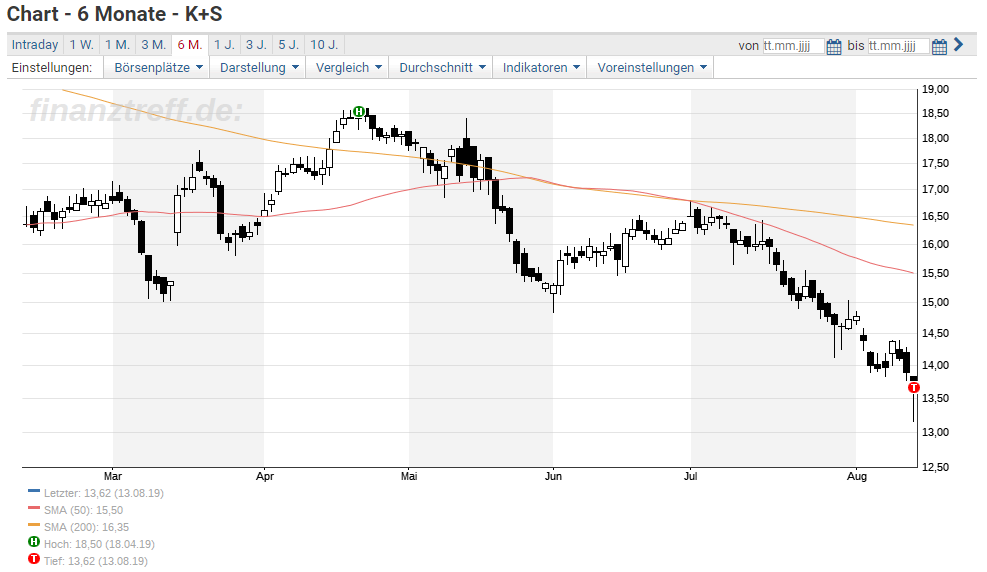Select the 5 J. timeframe tab
This screenshot has width=987, height=572.
tap(289, 45)
